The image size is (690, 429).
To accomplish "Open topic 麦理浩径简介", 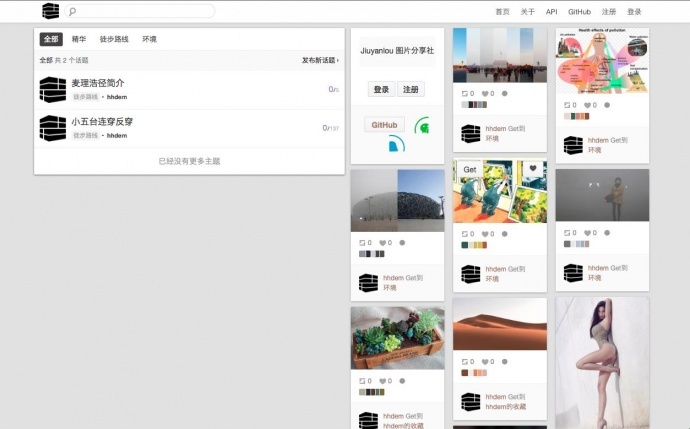I will click(x=98, y=83).
